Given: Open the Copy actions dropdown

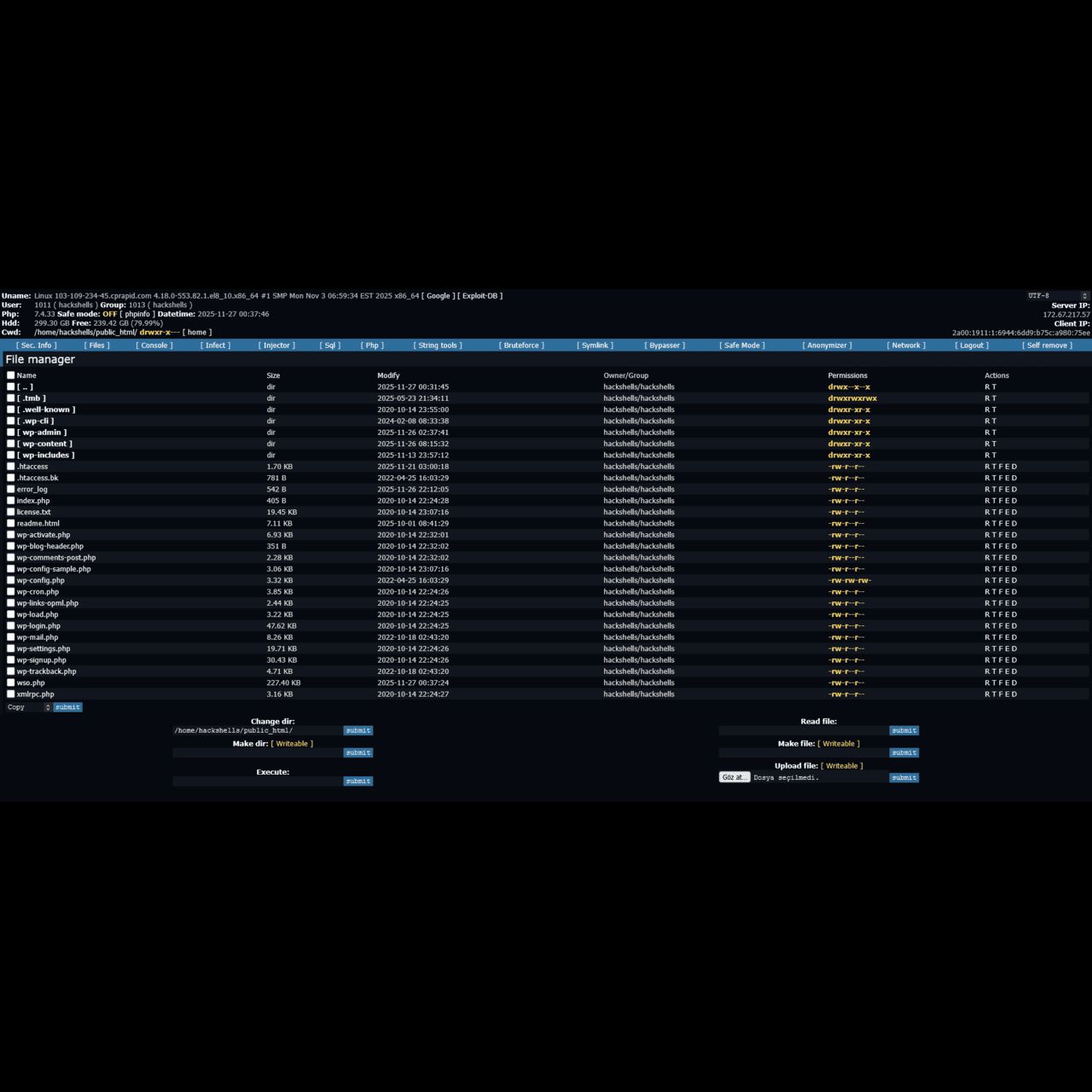Looking at the screenshot, I should pos(27,706).
